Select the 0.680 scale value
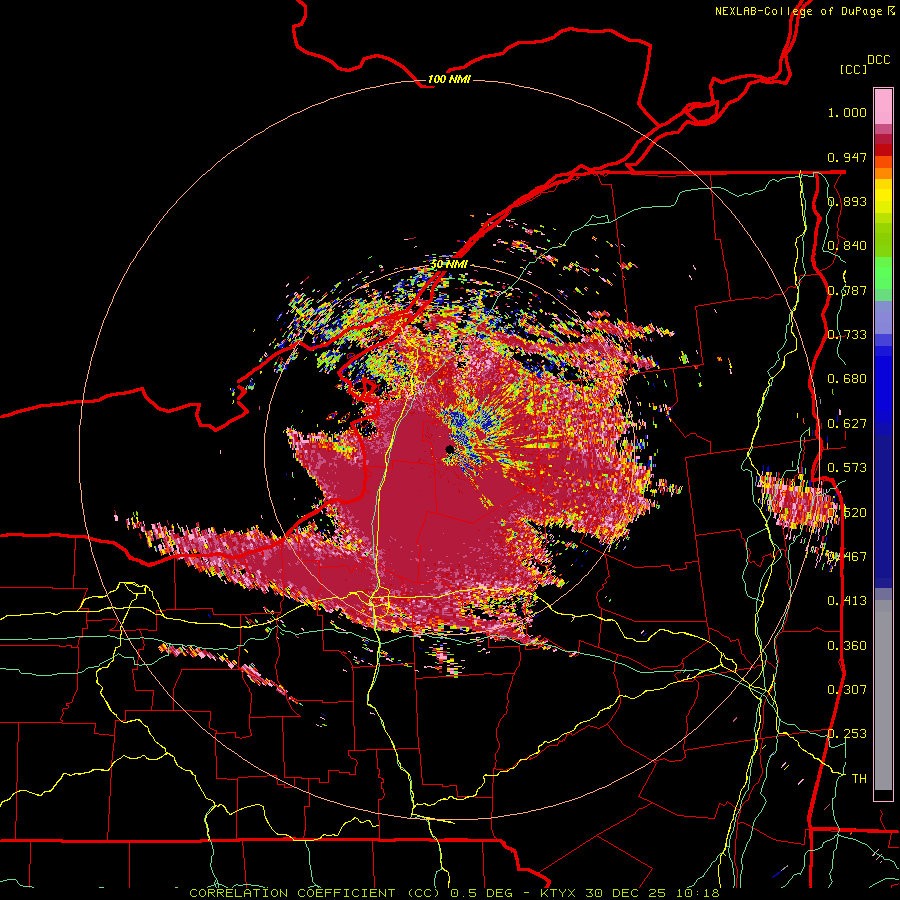 coord(847,379)
